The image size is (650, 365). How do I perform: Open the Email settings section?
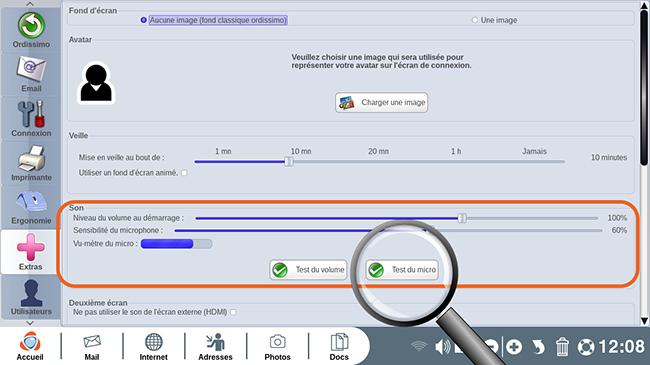31,75
